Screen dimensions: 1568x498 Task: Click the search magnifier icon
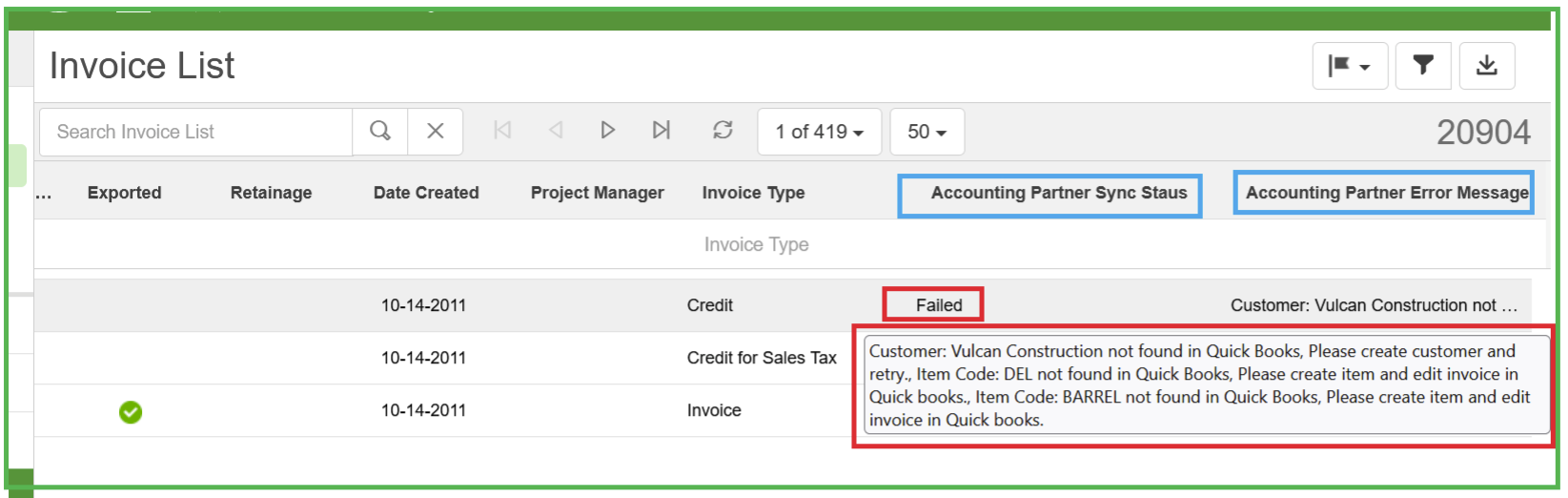point(380,131)
